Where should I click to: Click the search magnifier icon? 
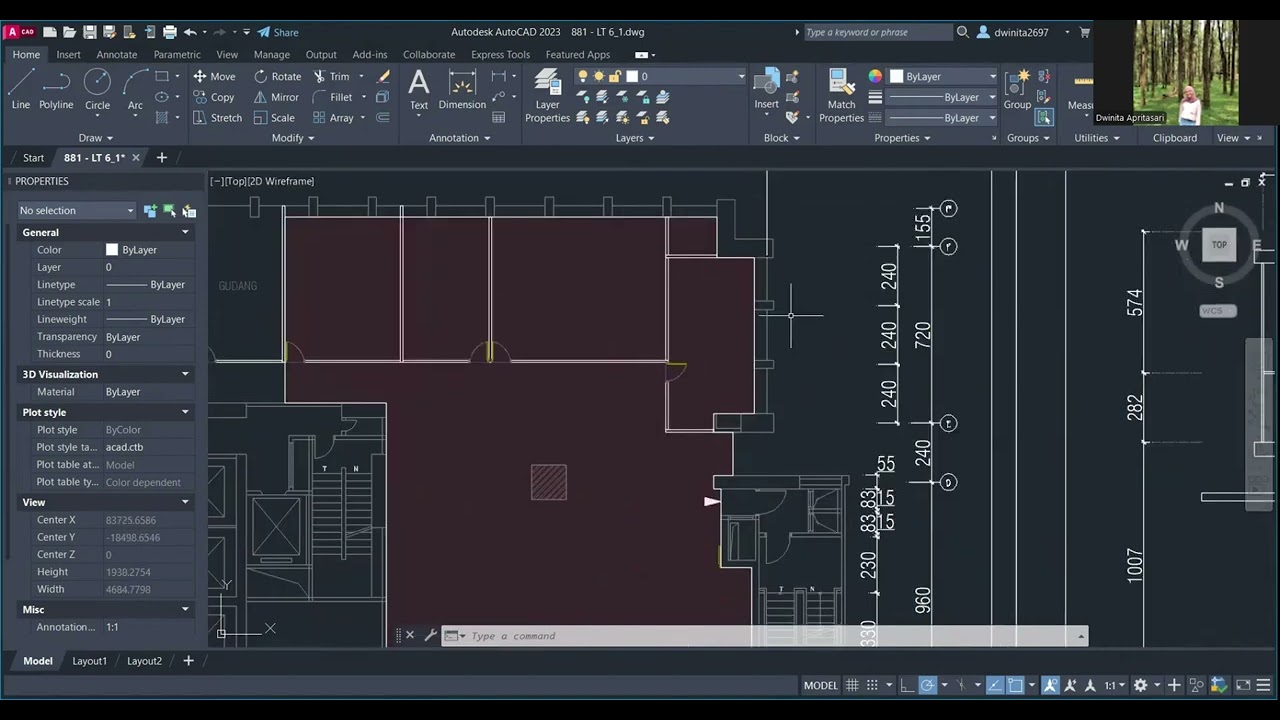coord(963,32)
